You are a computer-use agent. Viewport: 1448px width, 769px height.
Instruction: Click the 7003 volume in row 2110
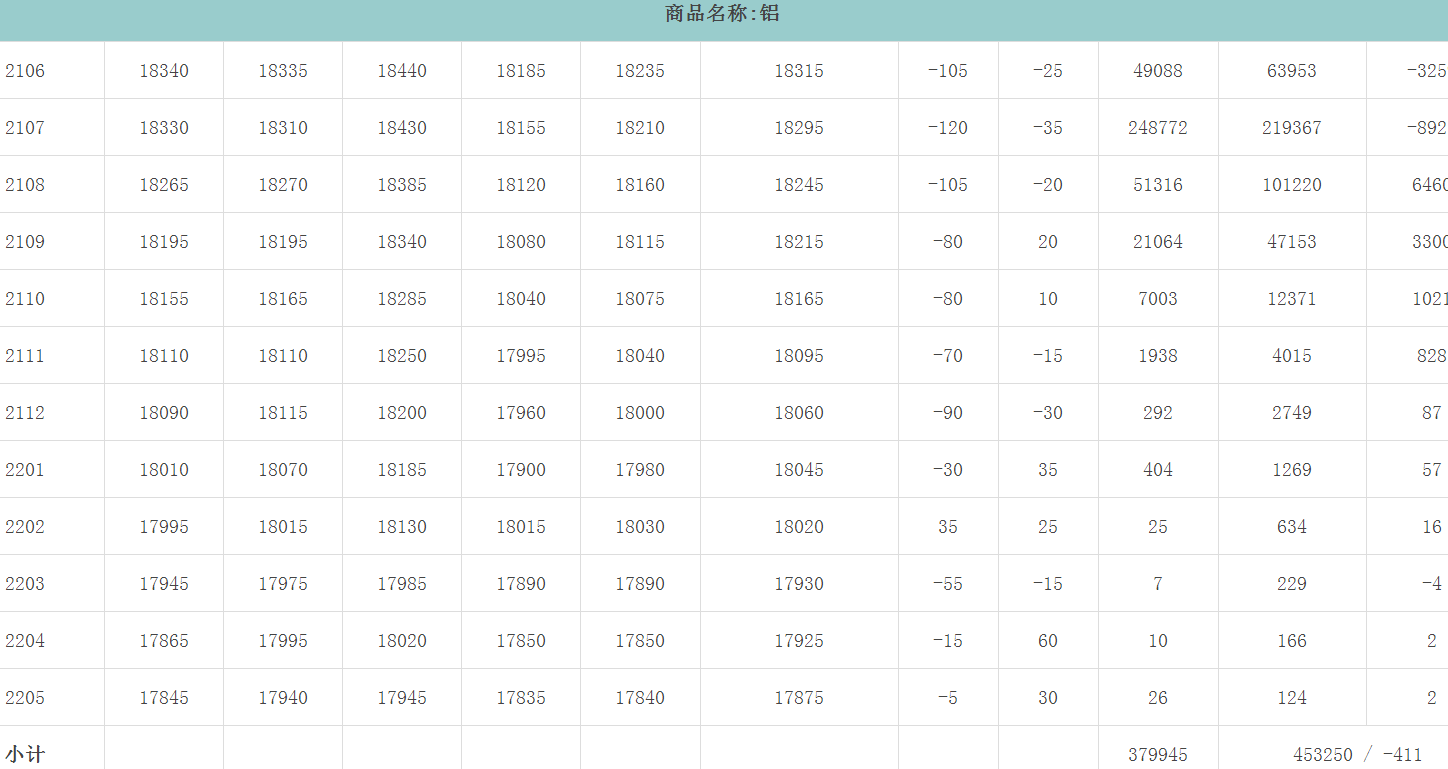point(1158,299)
